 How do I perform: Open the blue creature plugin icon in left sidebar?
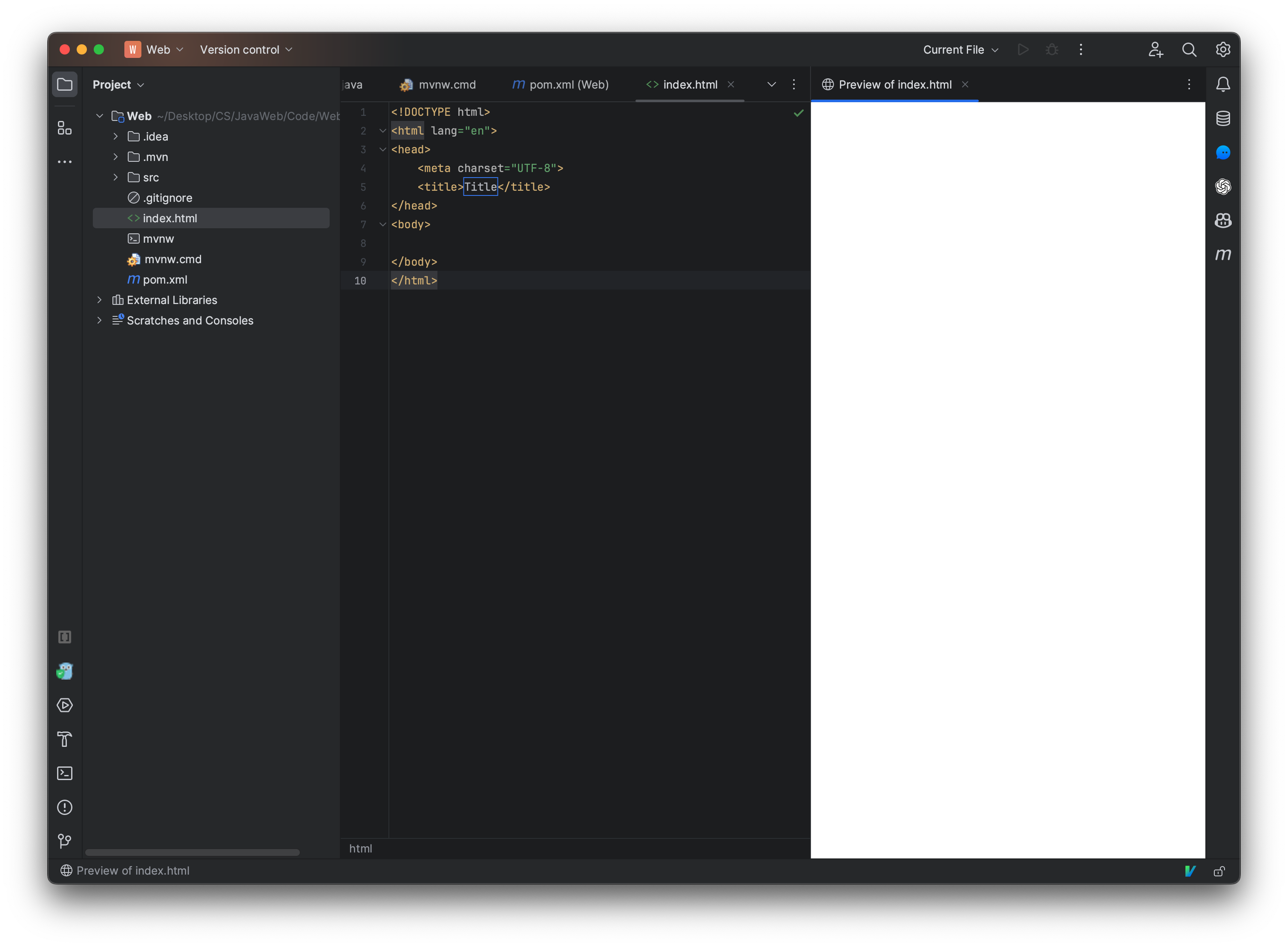click(65, 671)
